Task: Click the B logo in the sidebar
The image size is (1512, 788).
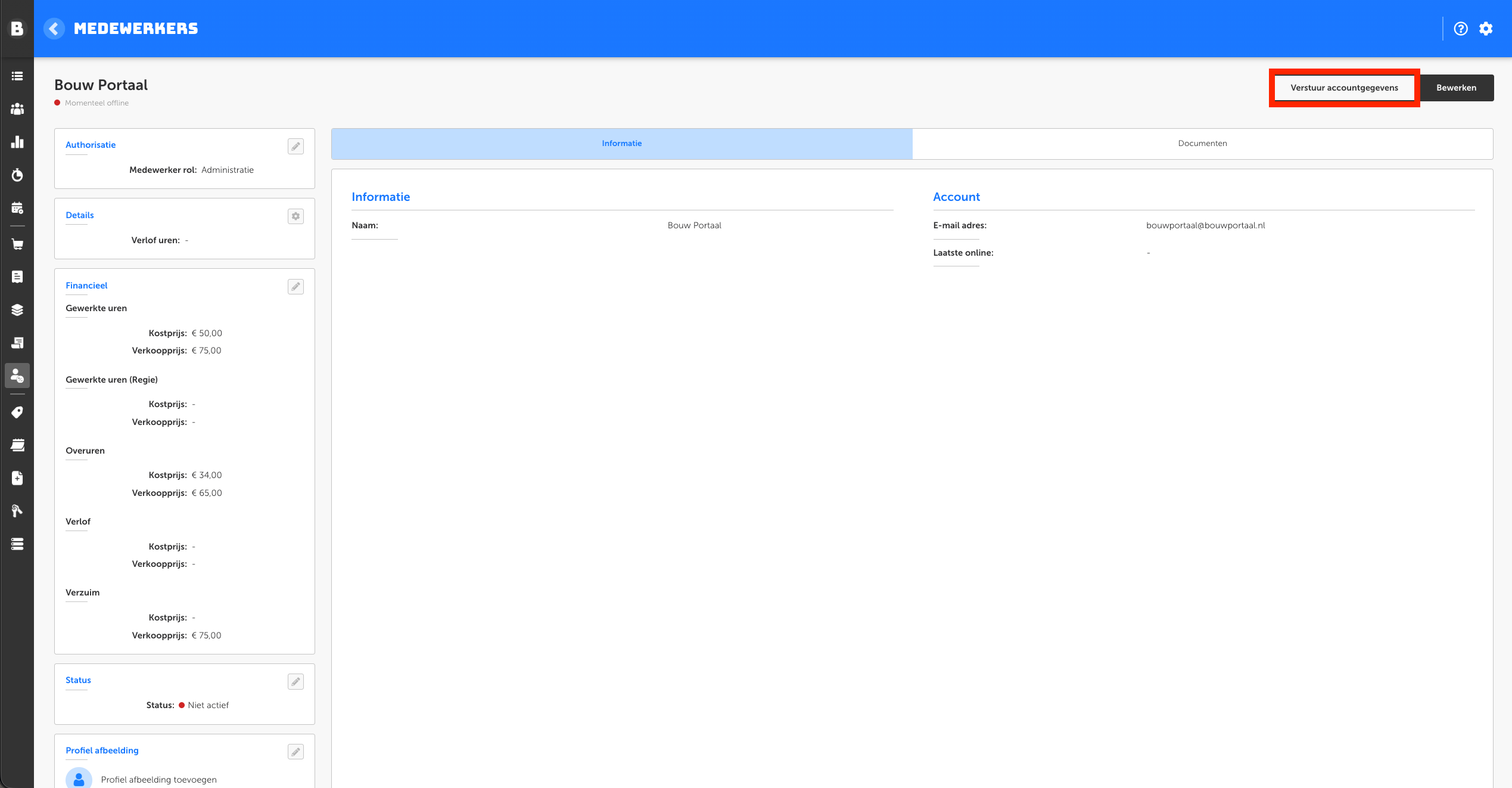Action: [17, 29]
